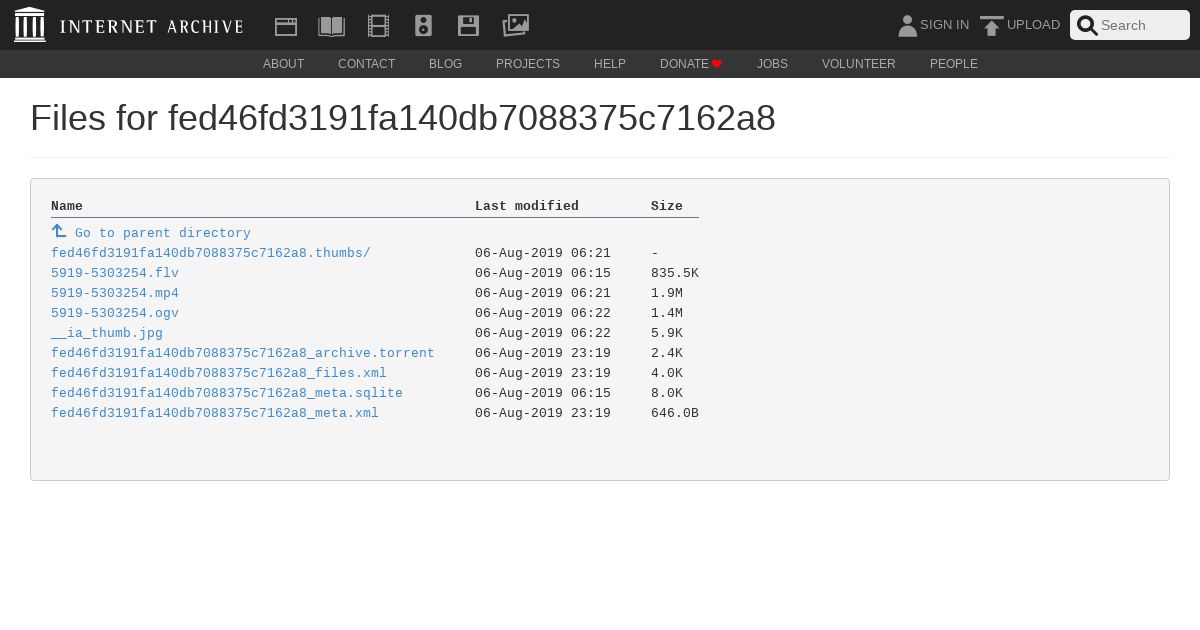Select the date in the .ogv row
Image resolution: width=1200 pixels, height=630 pixels.
[543, 313]
